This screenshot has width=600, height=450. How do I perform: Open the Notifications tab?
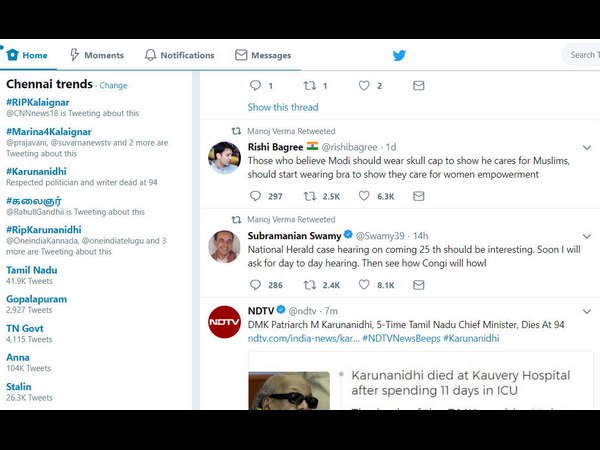tap(179, 55)
